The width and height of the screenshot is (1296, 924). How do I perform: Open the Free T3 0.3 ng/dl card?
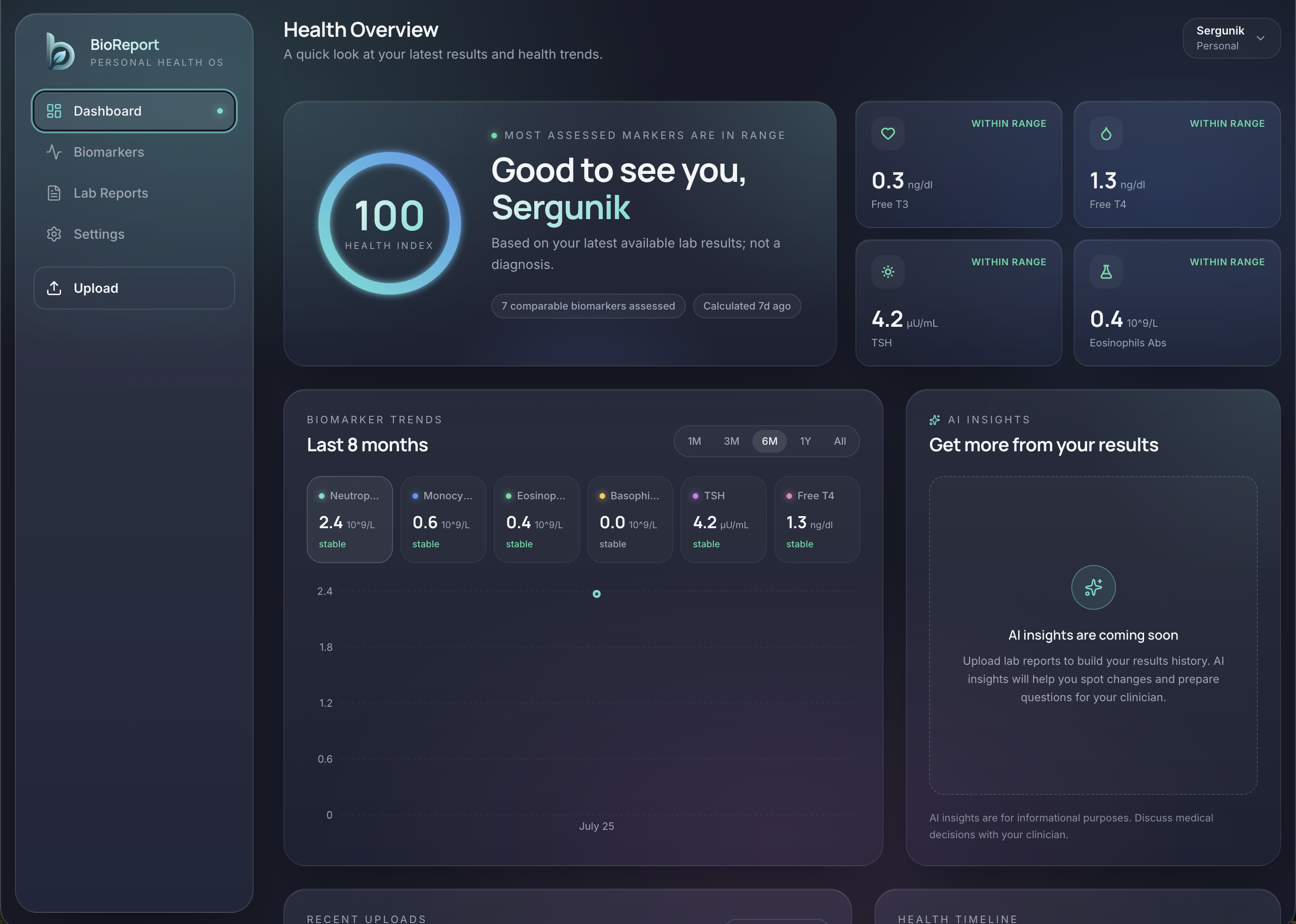[958, 165]
